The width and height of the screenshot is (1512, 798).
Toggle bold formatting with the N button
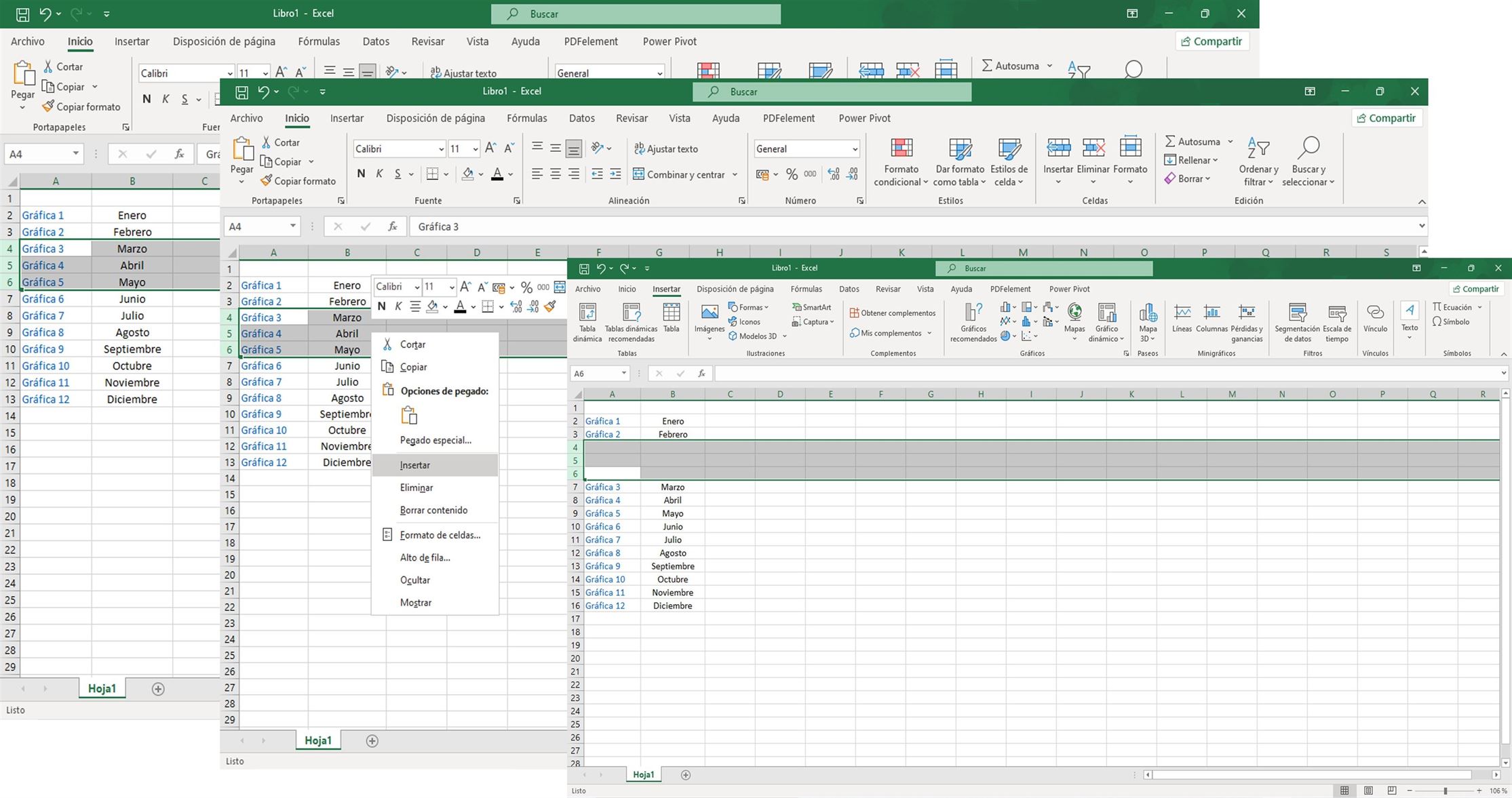tap(361, 174)
